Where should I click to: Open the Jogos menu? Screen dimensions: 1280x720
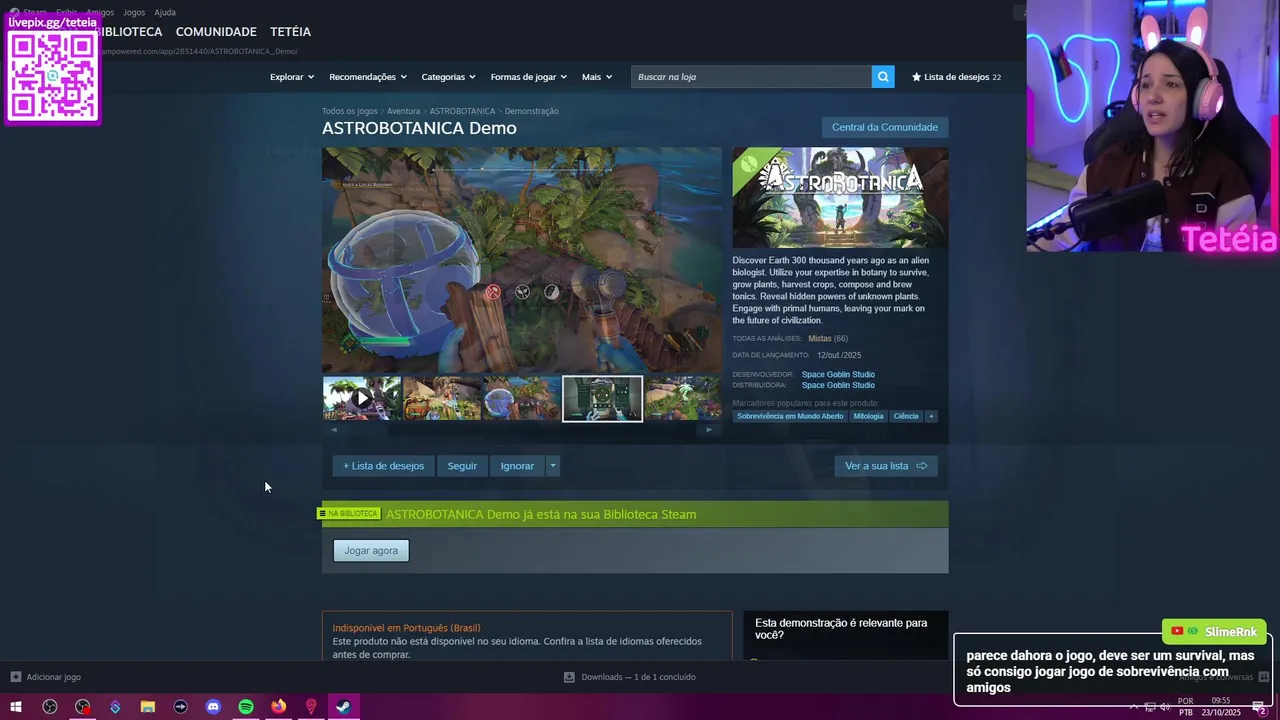point(134,12)
